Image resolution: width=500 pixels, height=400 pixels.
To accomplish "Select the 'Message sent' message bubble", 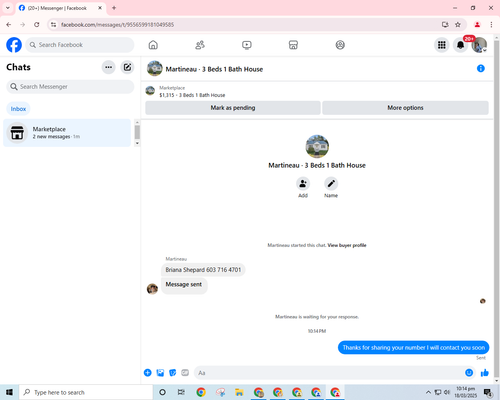I will click(184, 285).
